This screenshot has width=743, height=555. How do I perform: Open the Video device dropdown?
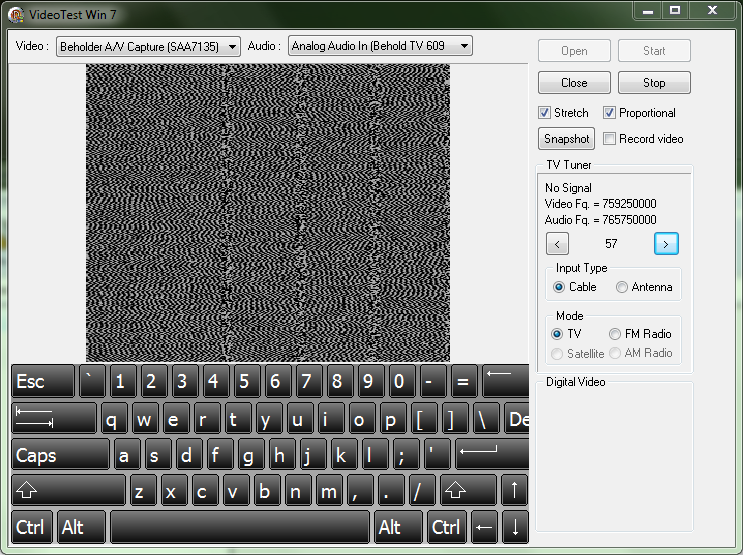pos(148,46)
